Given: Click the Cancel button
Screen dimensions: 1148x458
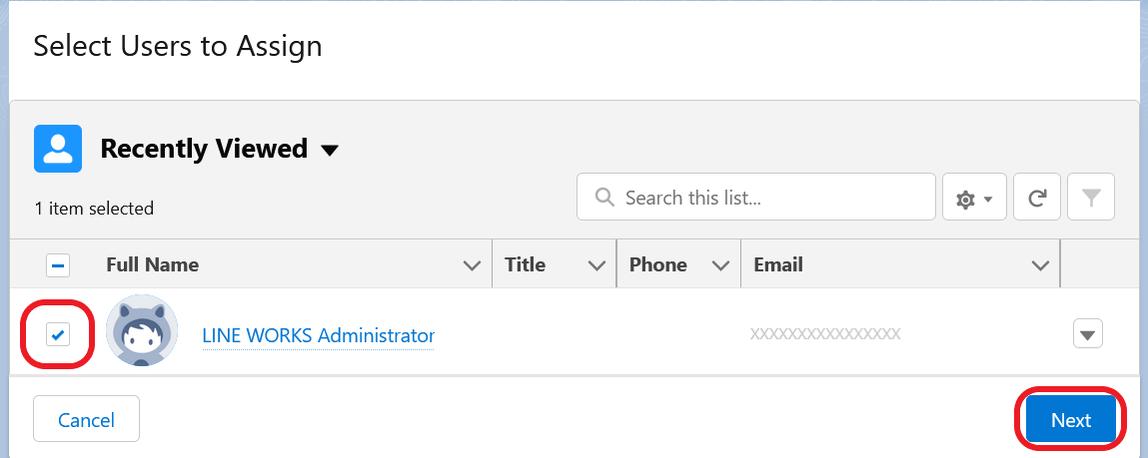Looking at the screenshot, I should pyautogui.click(x=86, y=420).
